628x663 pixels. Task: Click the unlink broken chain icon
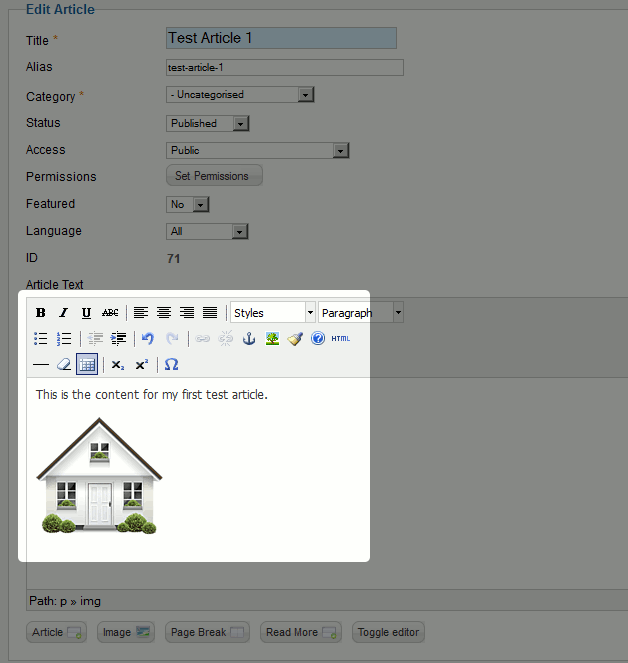[225, 339]
